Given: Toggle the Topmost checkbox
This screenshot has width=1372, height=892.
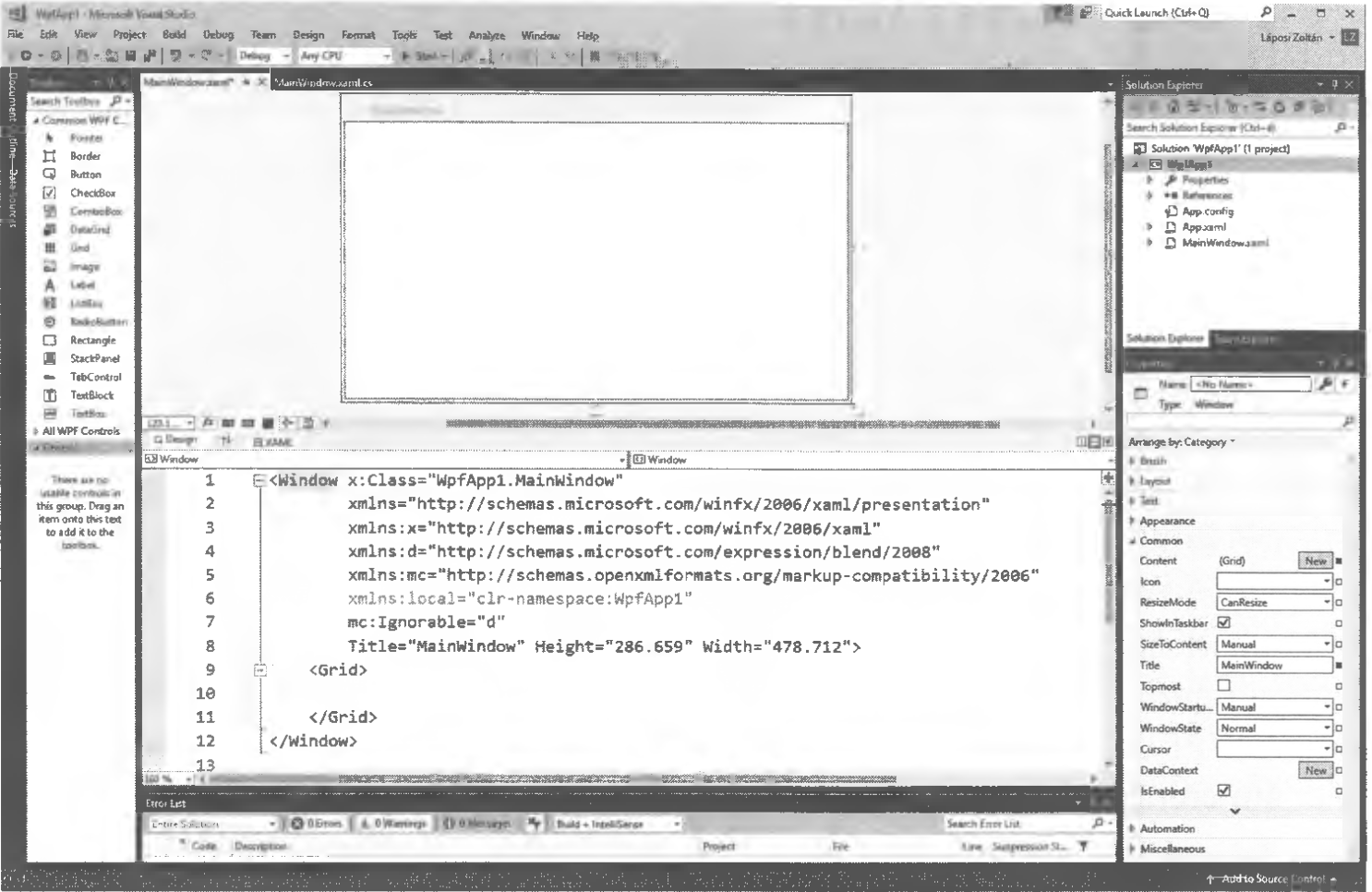Looking at the screenshot, I should (x=1224, y=686).
